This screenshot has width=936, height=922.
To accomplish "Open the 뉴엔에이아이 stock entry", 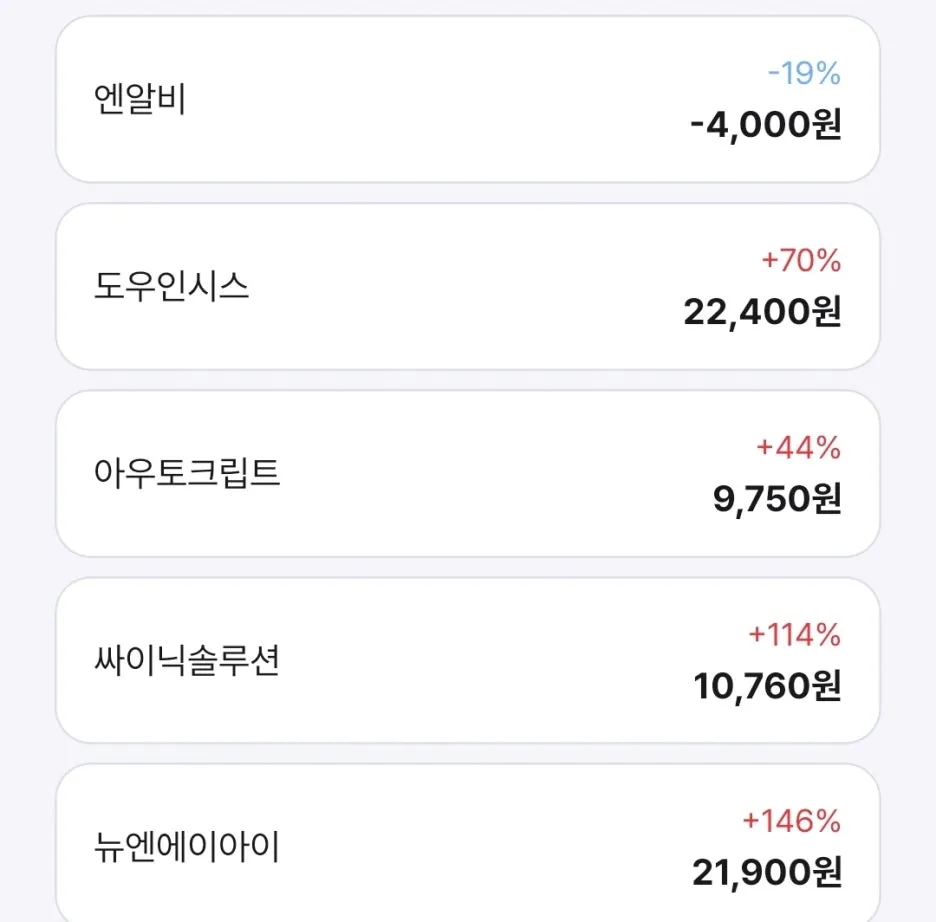I will 468,845.
